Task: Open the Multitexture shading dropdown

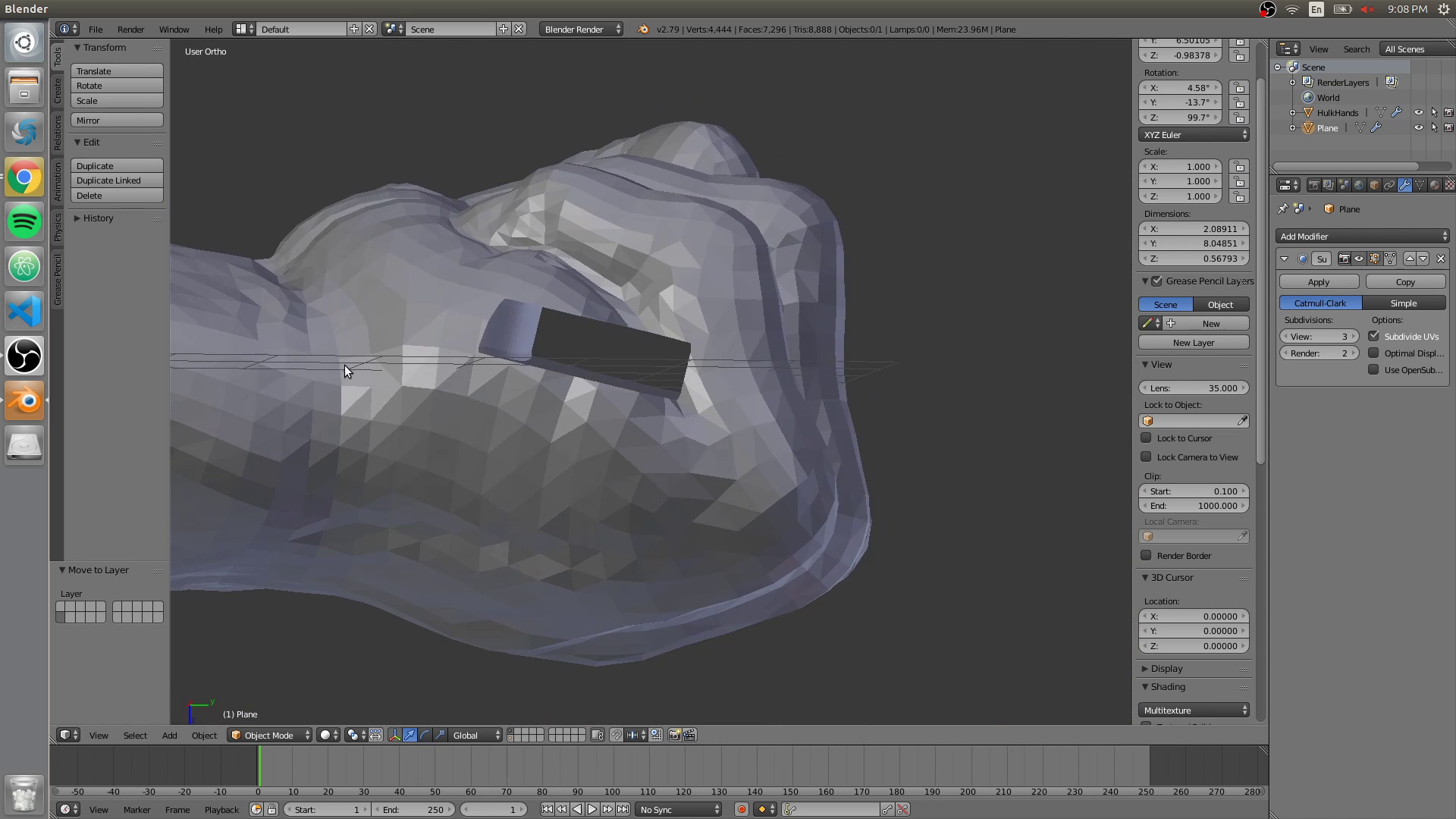Action: click(1194, 710)
